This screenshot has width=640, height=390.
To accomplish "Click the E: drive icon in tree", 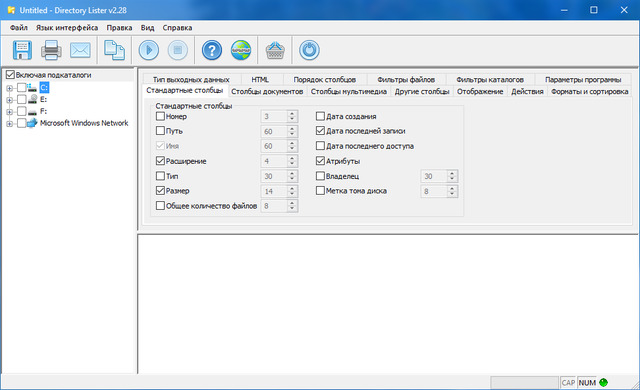I will coord(33,99).
